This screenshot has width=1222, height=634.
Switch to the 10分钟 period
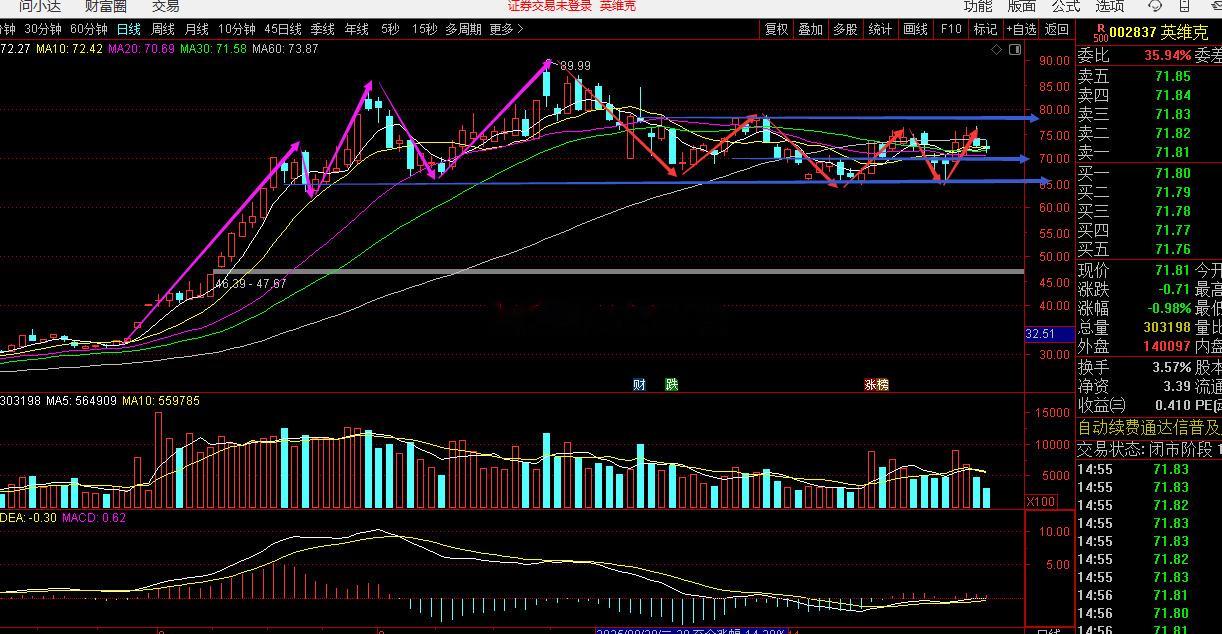point(236,30)
